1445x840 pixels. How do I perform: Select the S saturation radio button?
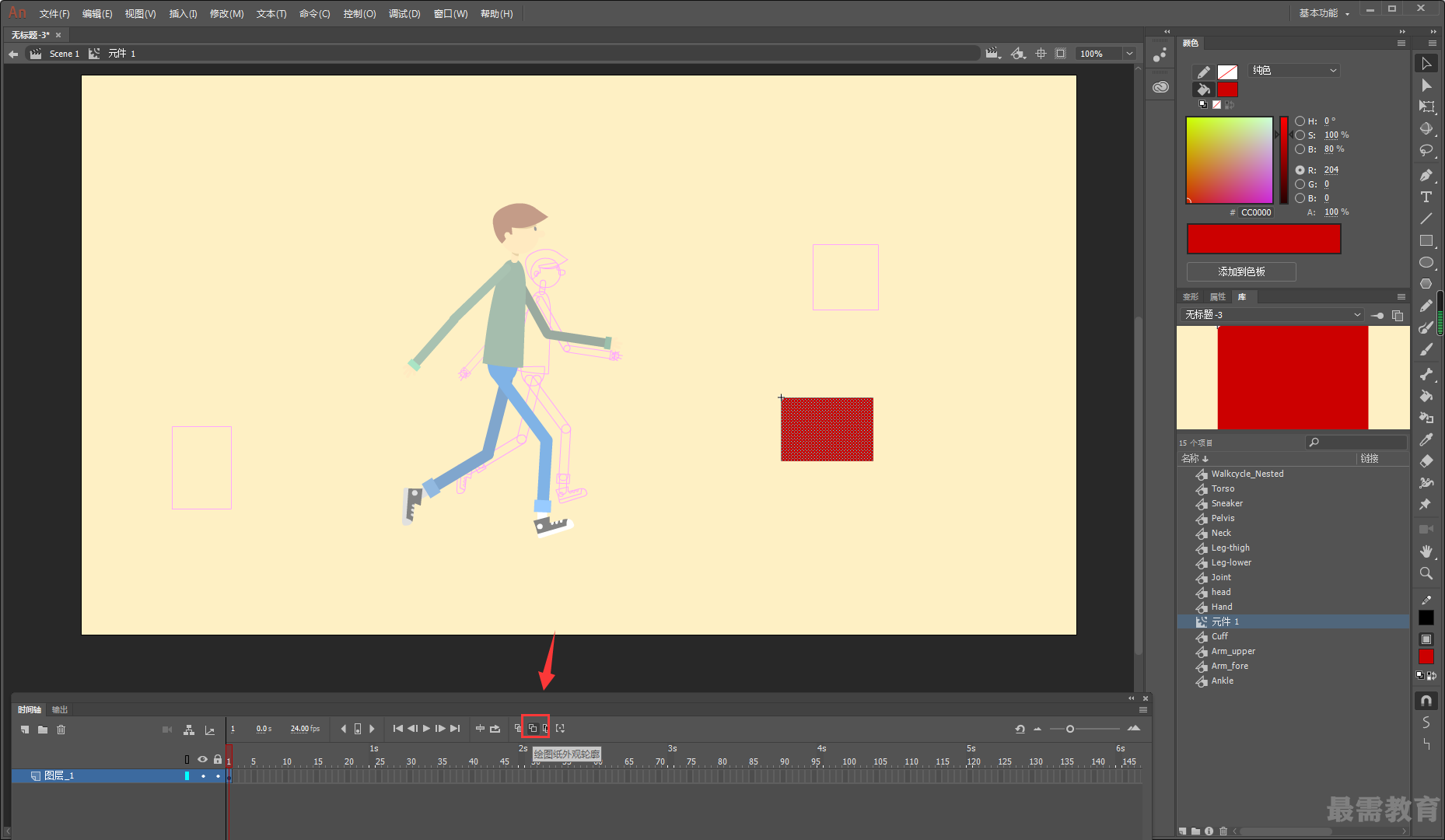pos(1300,135)
